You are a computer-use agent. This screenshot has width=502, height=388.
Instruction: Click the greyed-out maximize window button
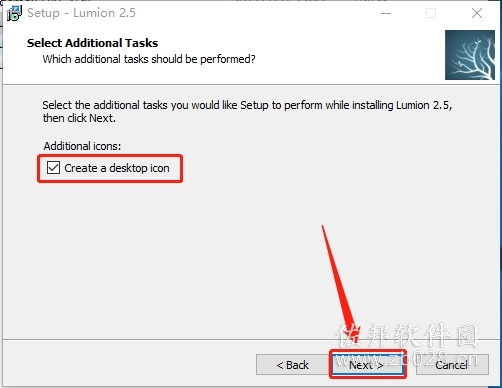point(431,13)
